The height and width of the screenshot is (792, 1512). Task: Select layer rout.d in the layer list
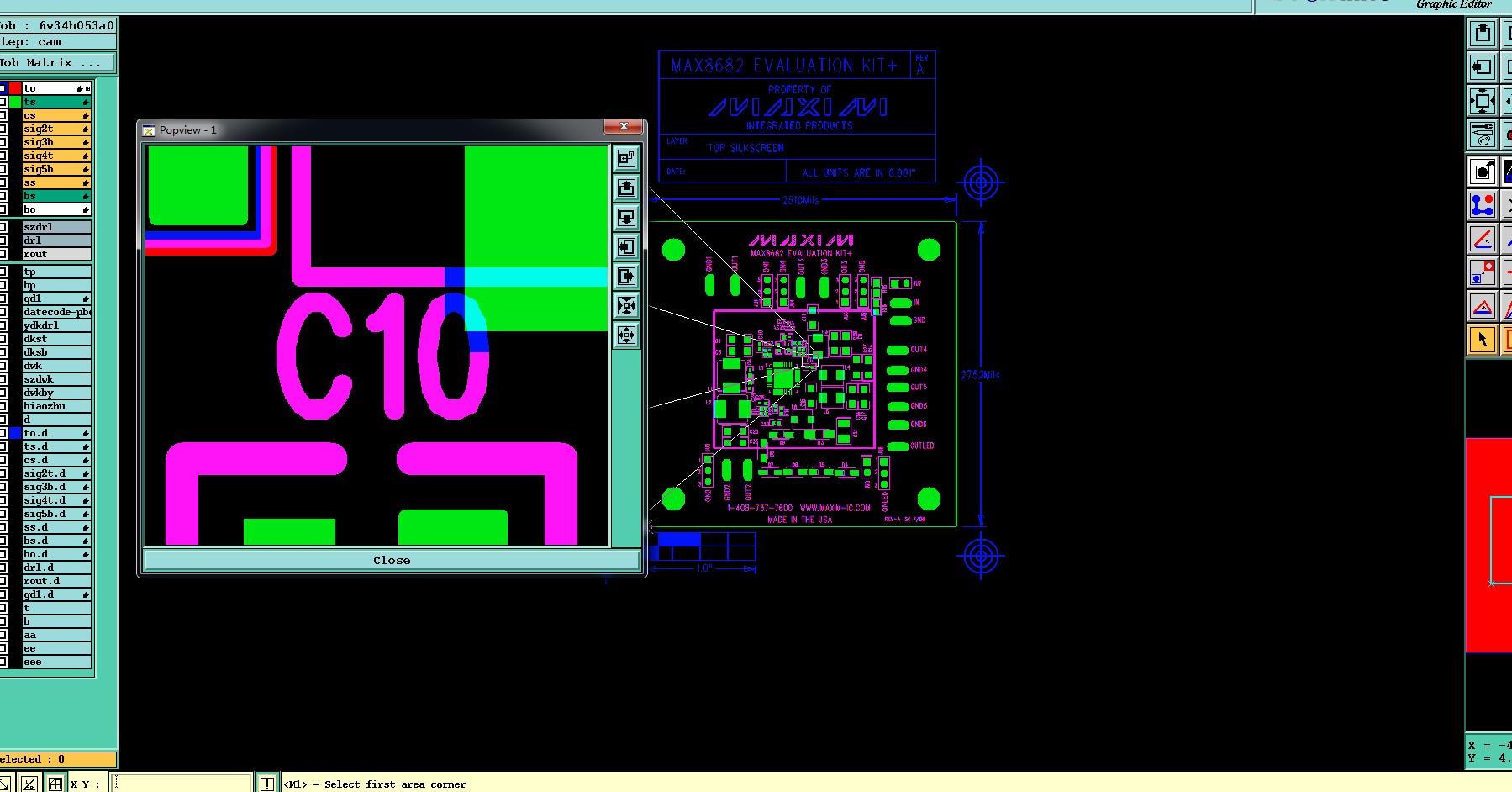pyautogui.click(x=57, y=581)
